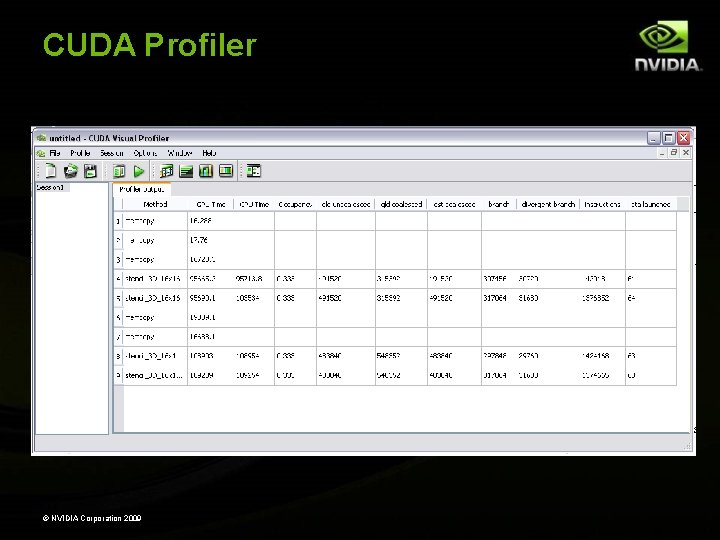This screenshot has height=540, width=720.
Task: Click CPU Time value in row 8
Action: coord(247,356)
